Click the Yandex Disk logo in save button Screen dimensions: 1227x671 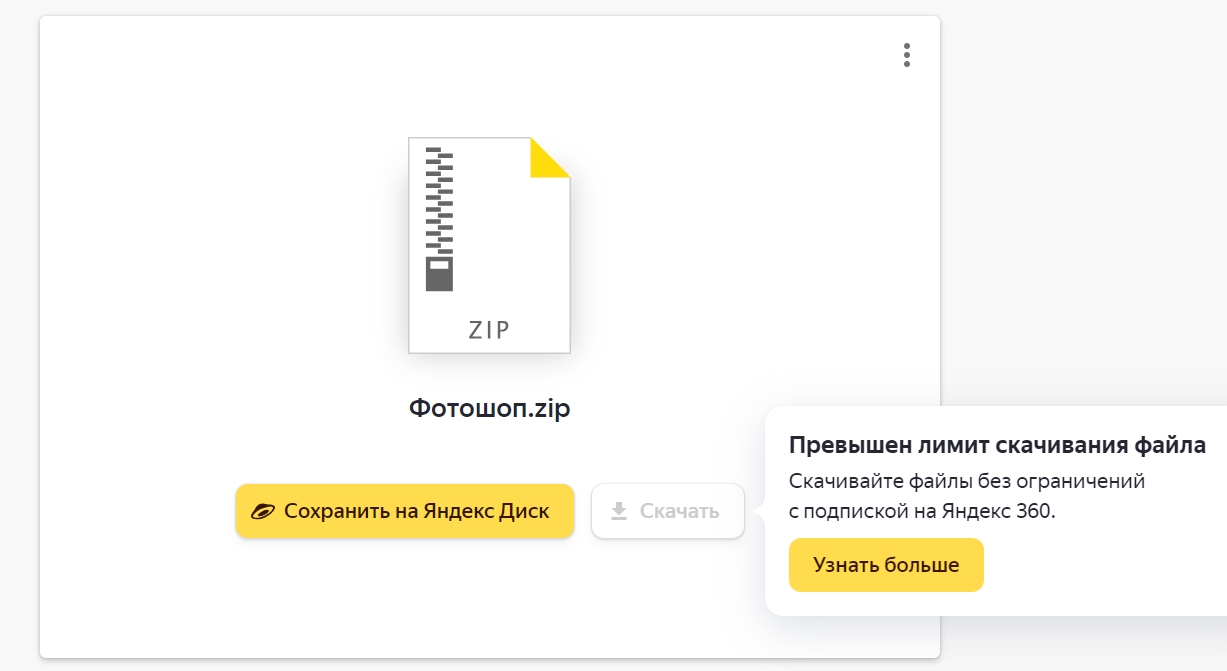click(262, 511)
